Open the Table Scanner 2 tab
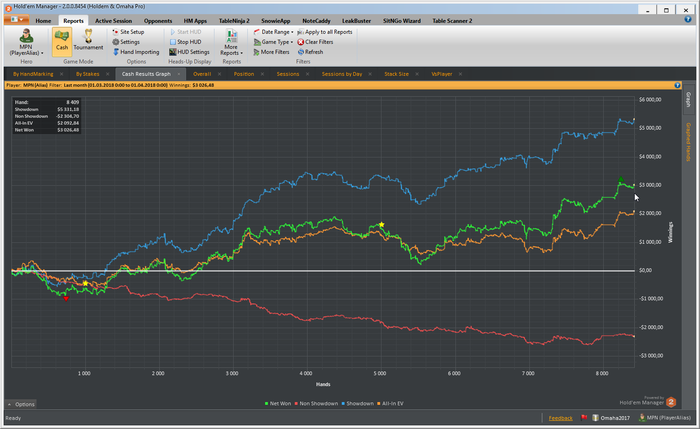The image size is (700, 429). pyautogui.click(x=452, y=21)
